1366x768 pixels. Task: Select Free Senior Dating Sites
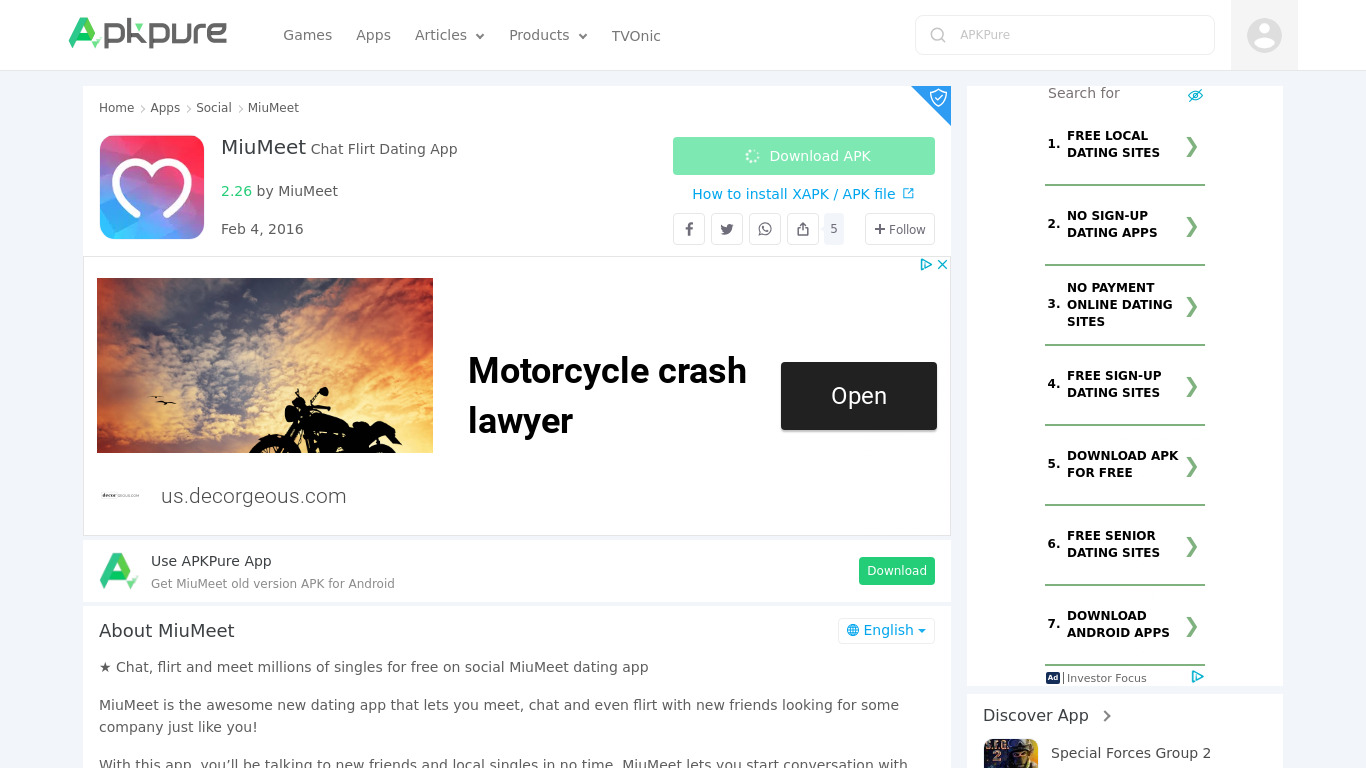(x=1113, y=544)
